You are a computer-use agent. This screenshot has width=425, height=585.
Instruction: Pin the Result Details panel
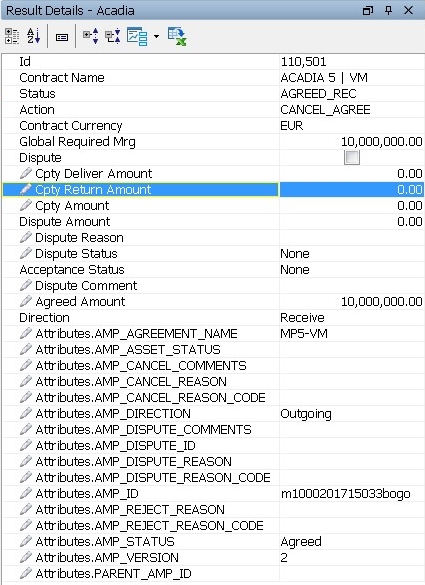pos(388,10)
